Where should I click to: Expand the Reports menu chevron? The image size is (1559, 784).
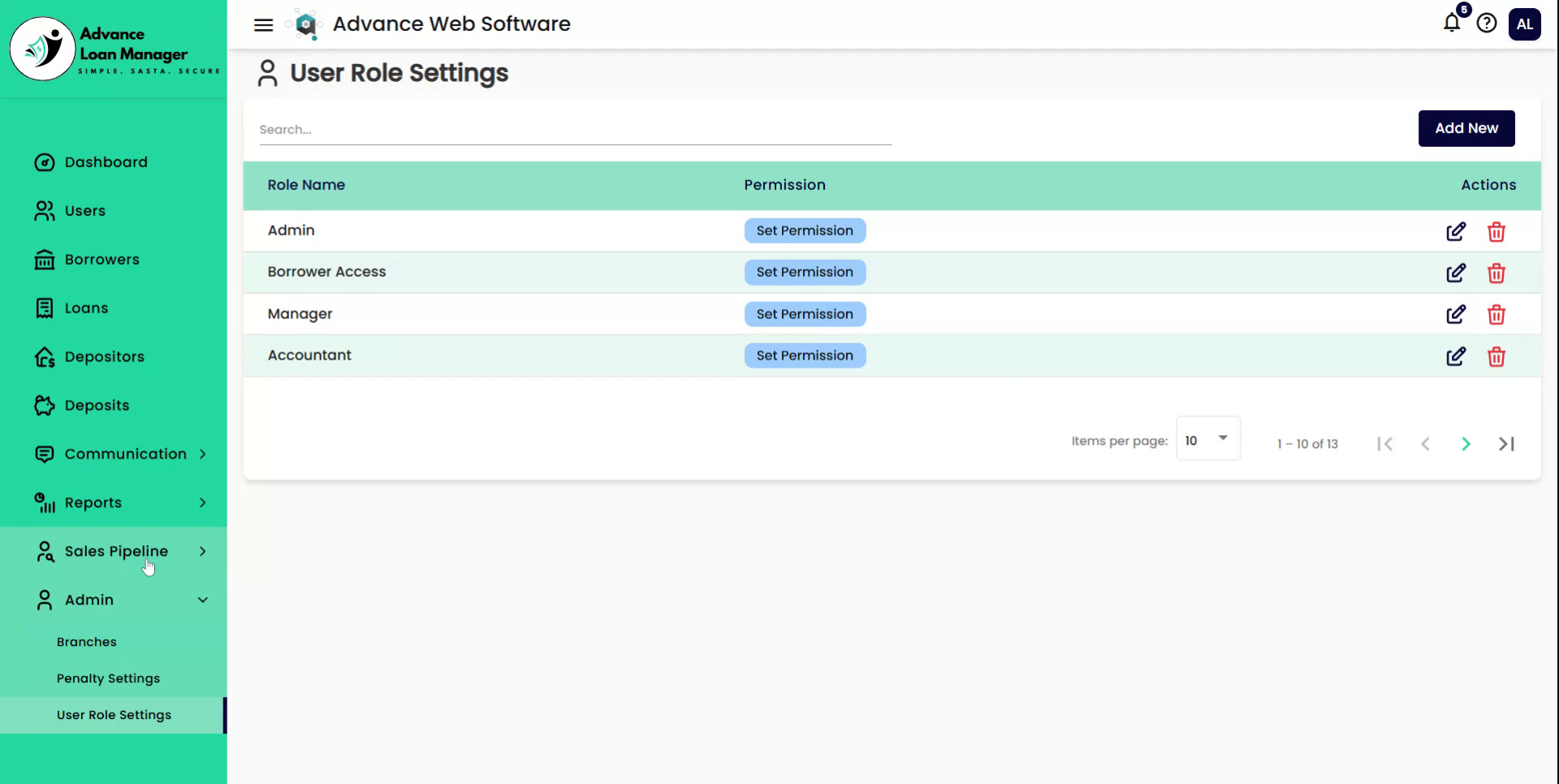pyautogui.click(x=202, y=502)
